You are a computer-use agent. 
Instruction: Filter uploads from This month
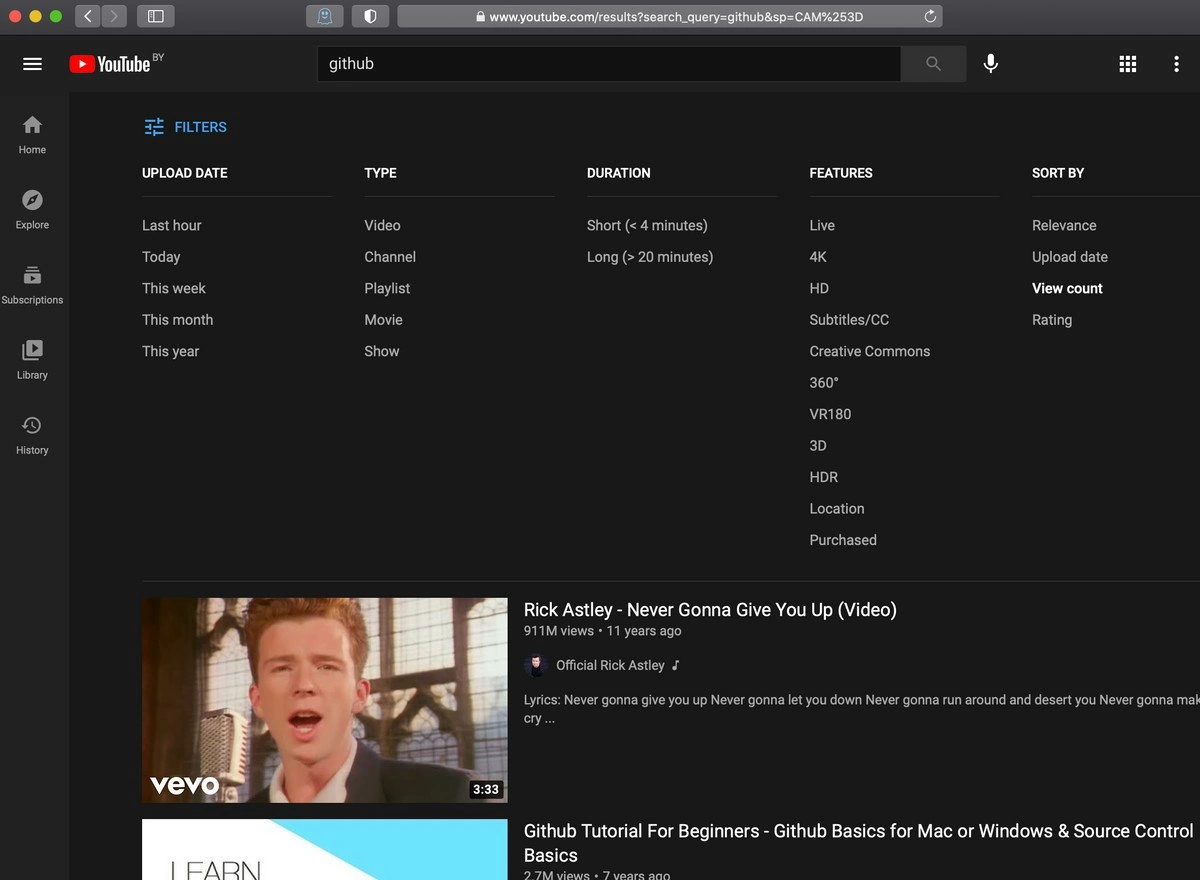pos(178,320)
